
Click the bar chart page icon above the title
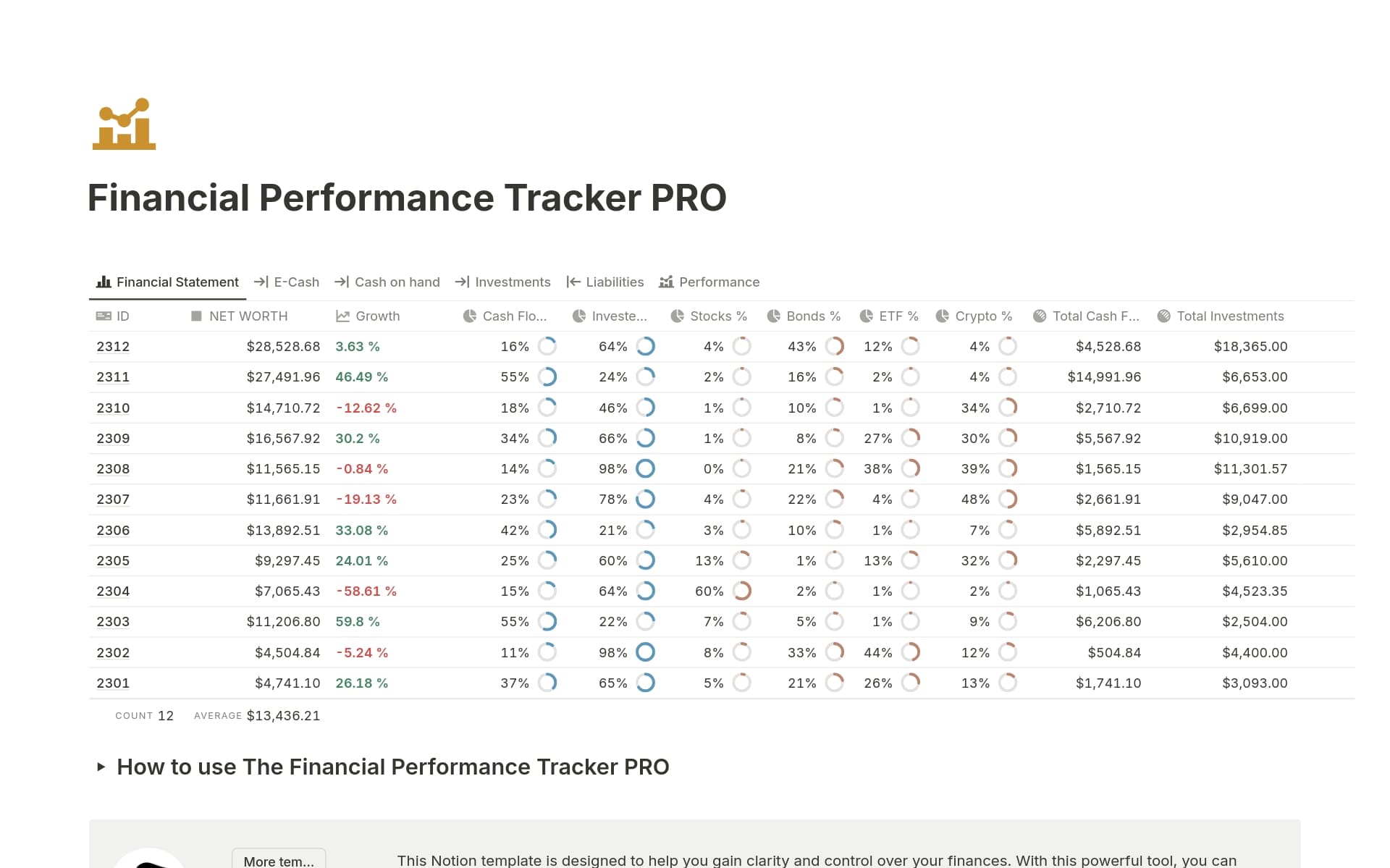pos(123,125)
